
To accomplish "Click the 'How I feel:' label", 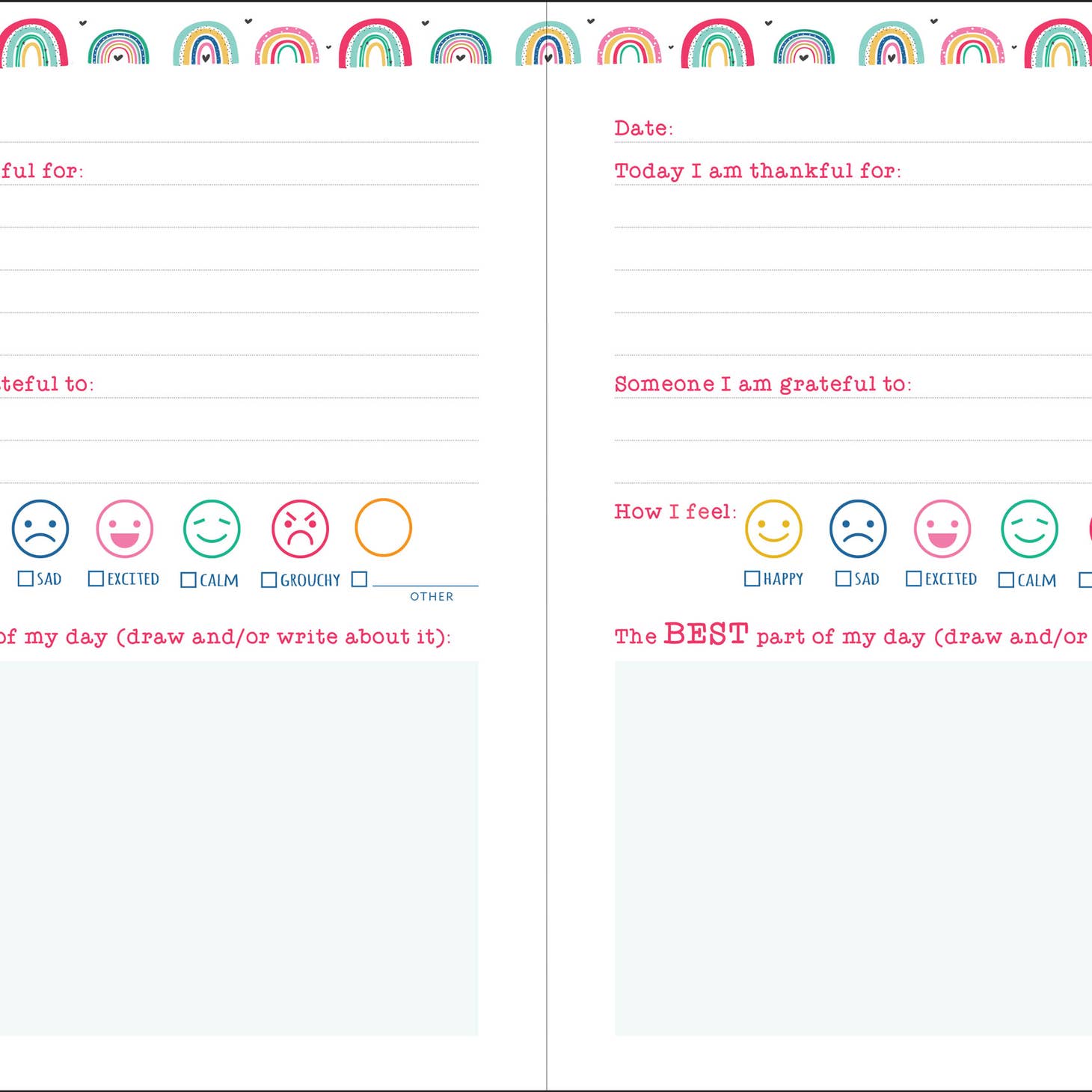I will click(675, 512).
